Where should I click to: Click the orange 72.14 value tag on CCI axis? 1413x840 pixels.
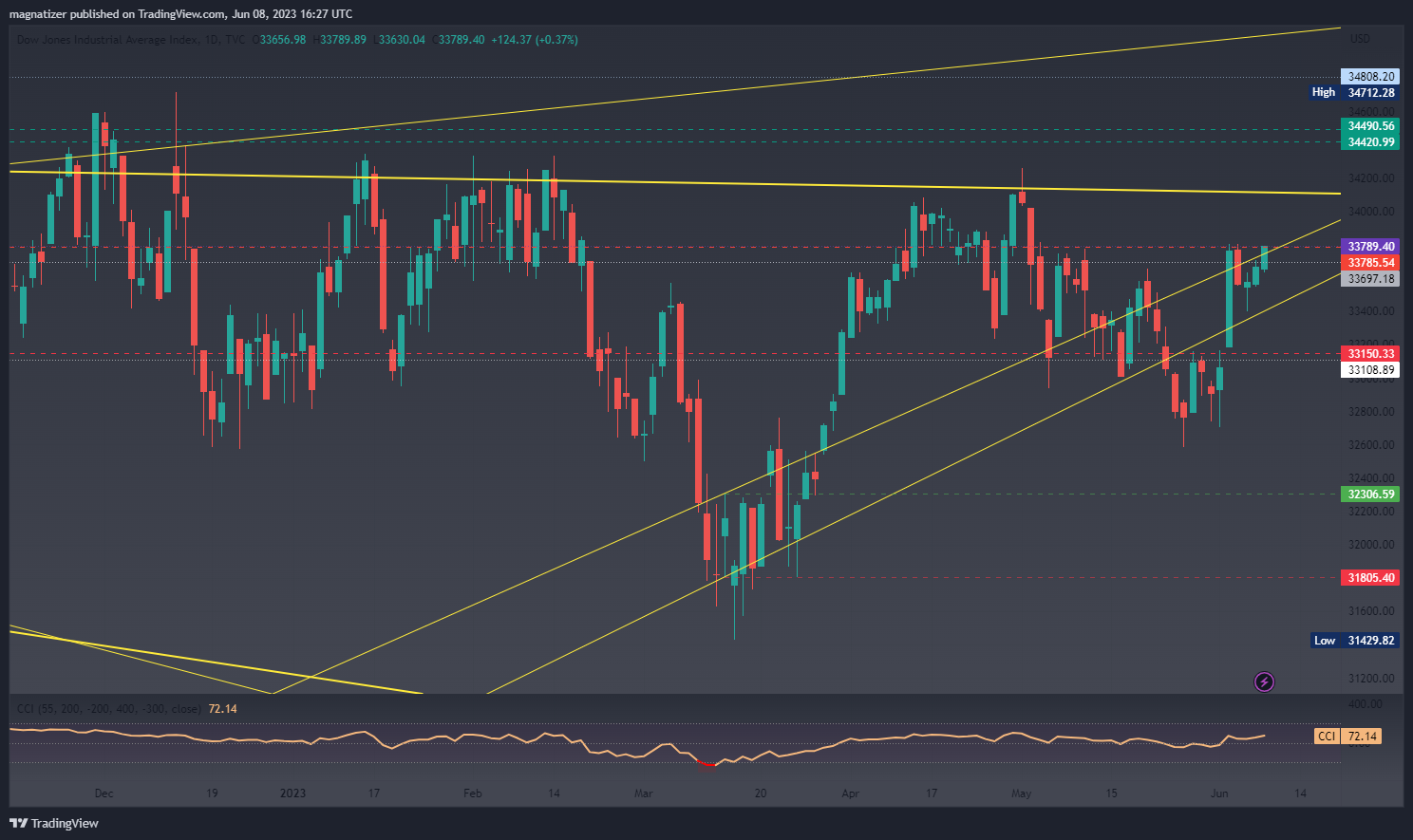1363,737
